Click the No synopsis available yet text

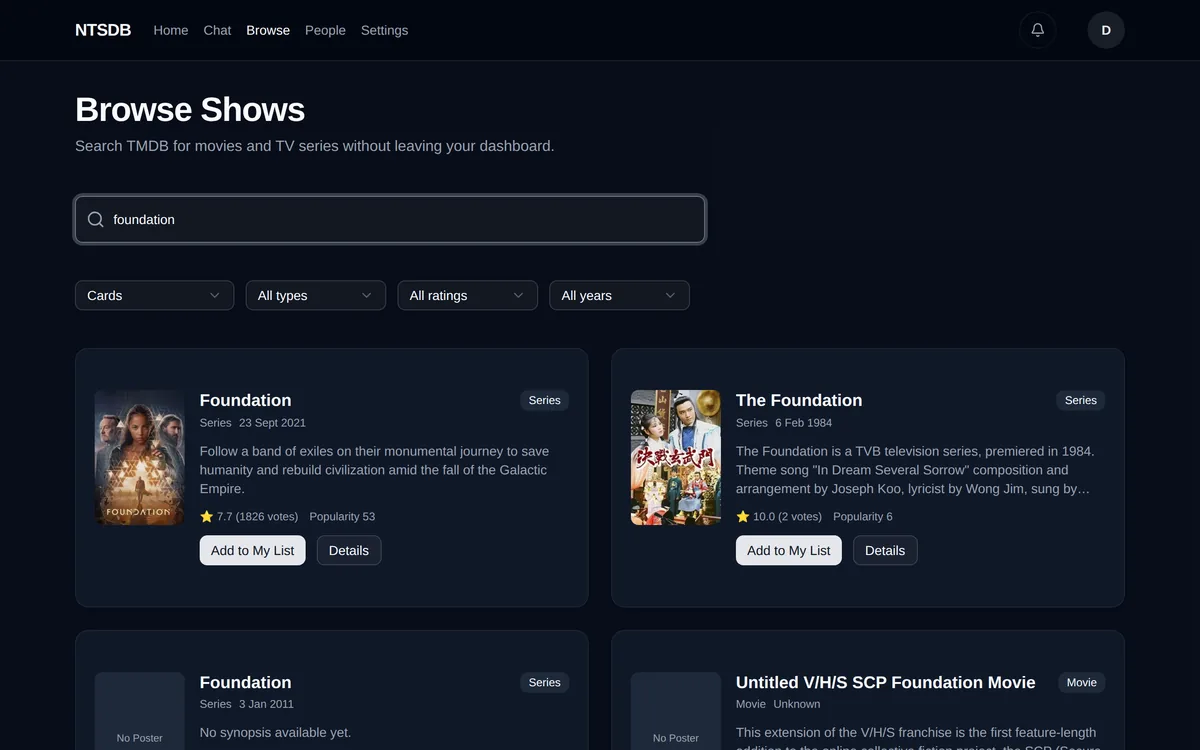(x=276, y=733)
